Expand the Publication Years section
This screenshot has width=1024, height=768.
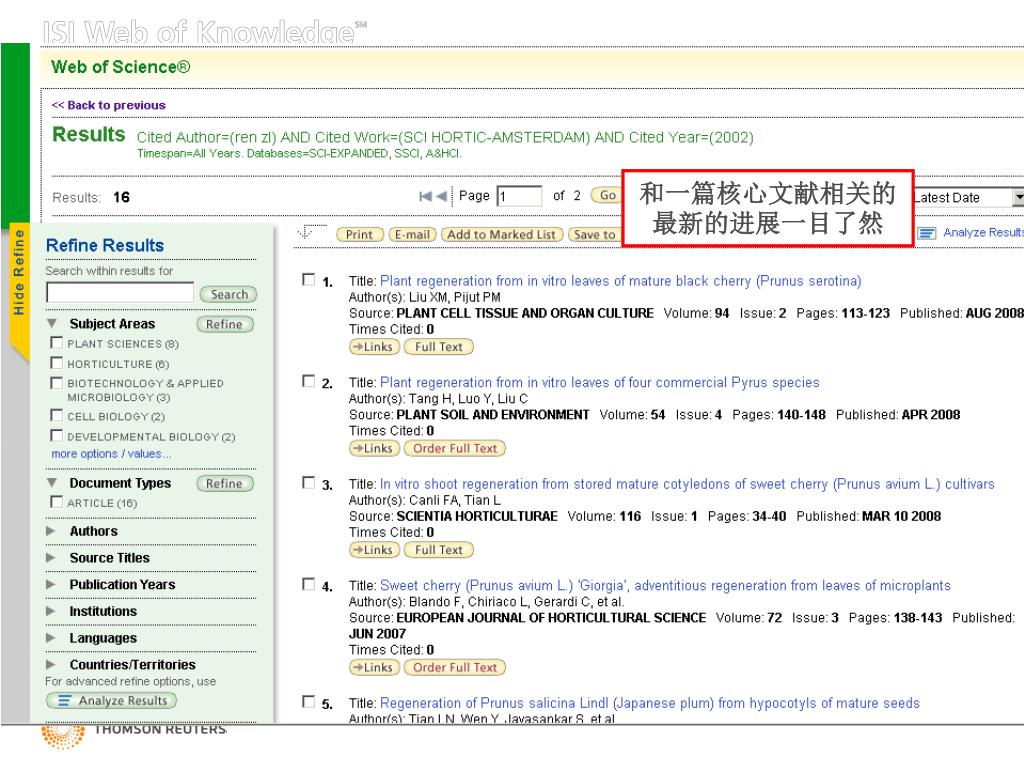tap(51, 584)
